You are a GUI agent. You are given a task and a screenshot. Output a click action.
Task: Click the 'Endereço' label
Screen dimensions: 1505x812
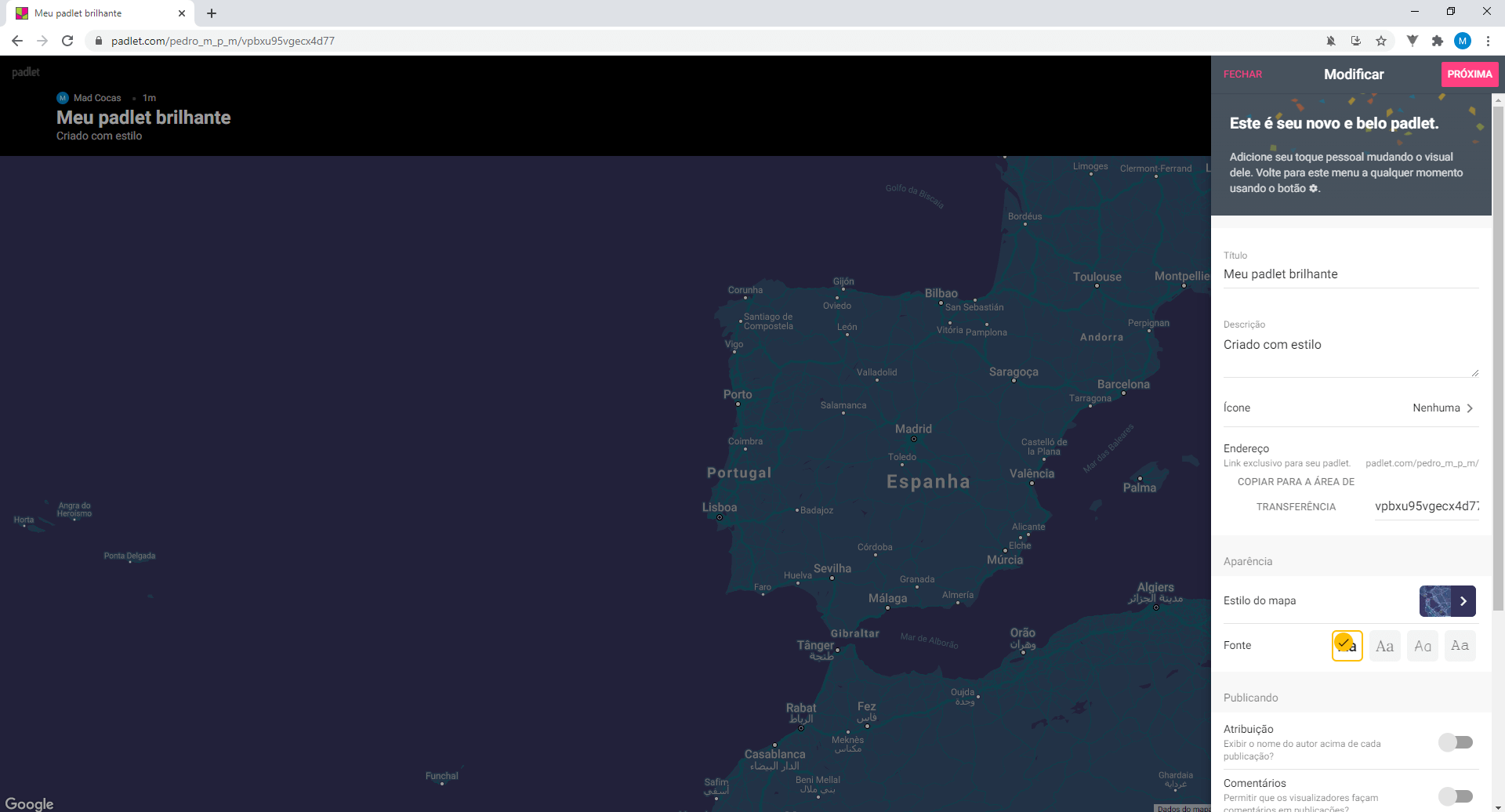tap(1246, 449)
